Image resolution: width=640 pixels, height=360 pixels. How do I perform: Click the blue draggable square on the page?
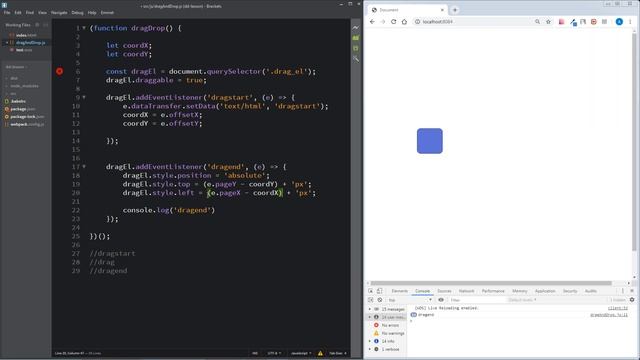pos(429,141)
